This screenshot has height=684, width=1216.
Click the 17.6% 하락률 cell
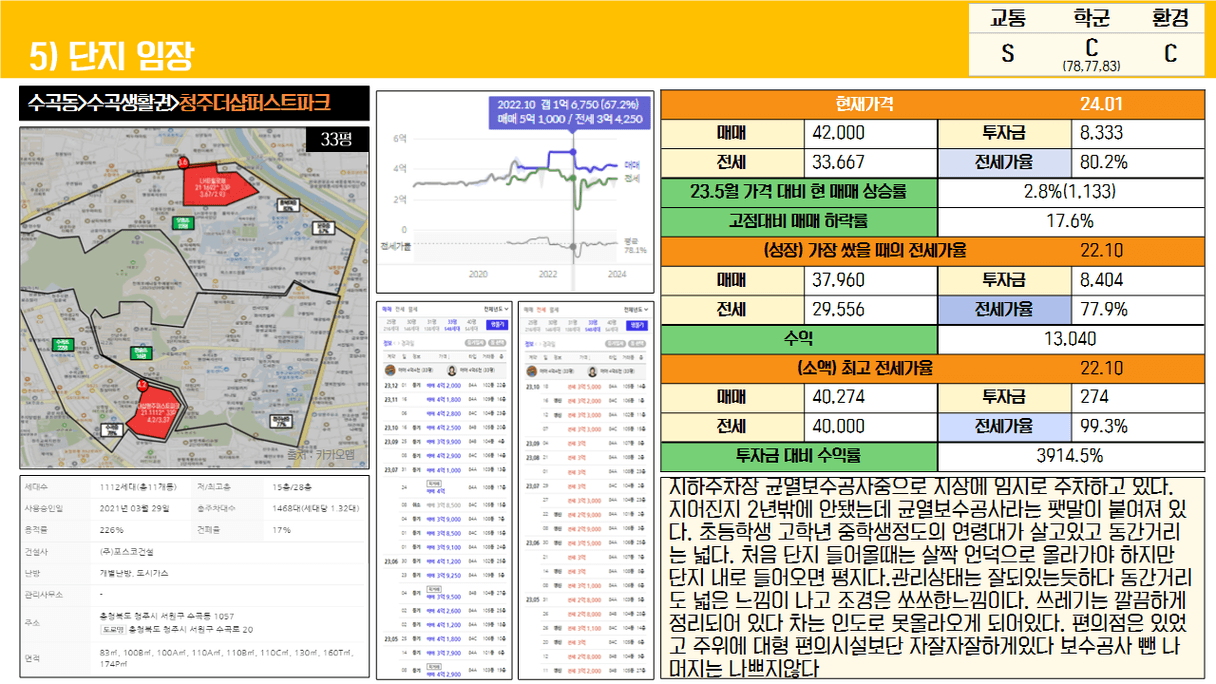point(1071,221)
